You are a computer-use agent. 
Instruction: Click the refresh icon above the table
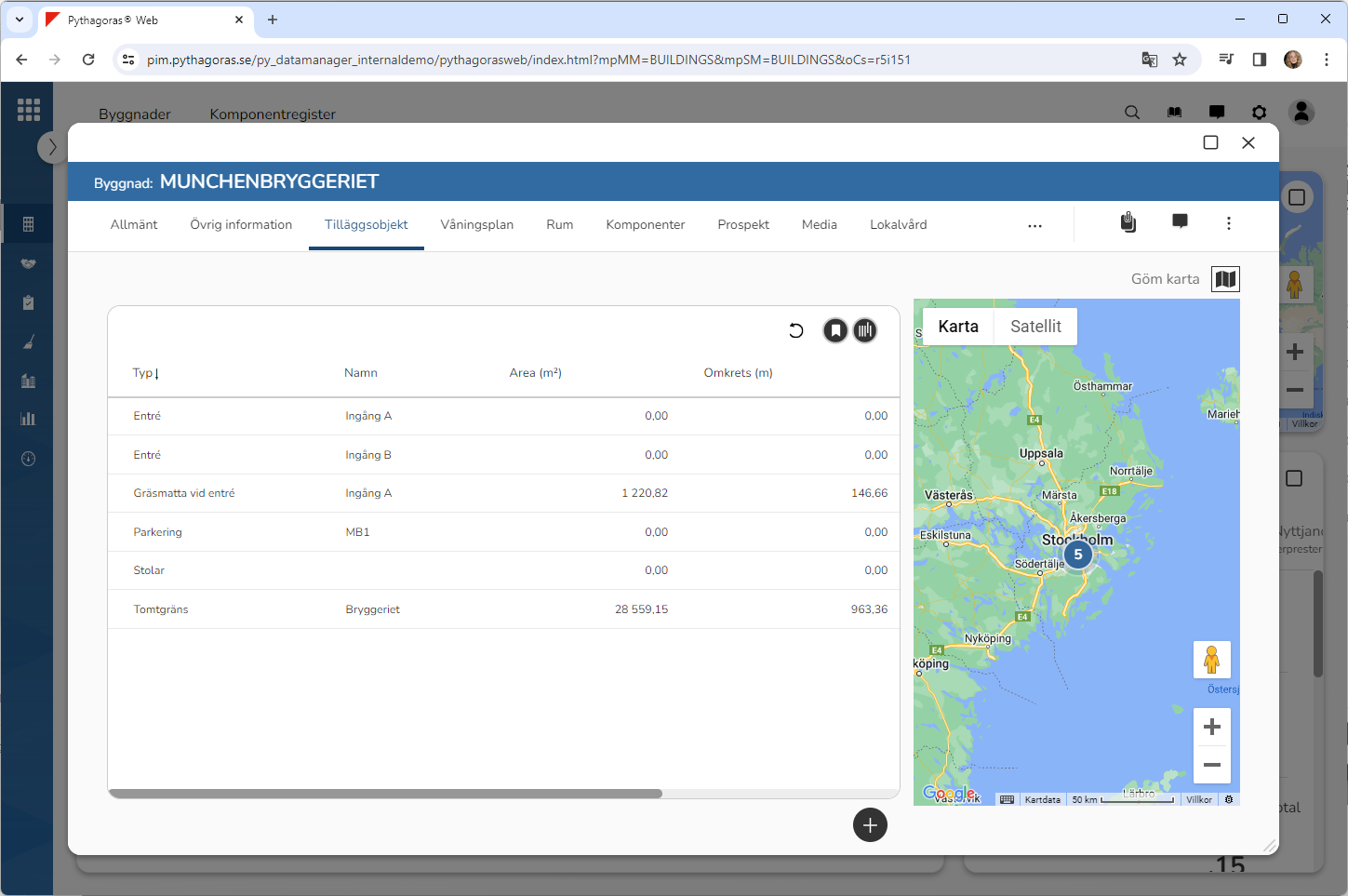796,330
